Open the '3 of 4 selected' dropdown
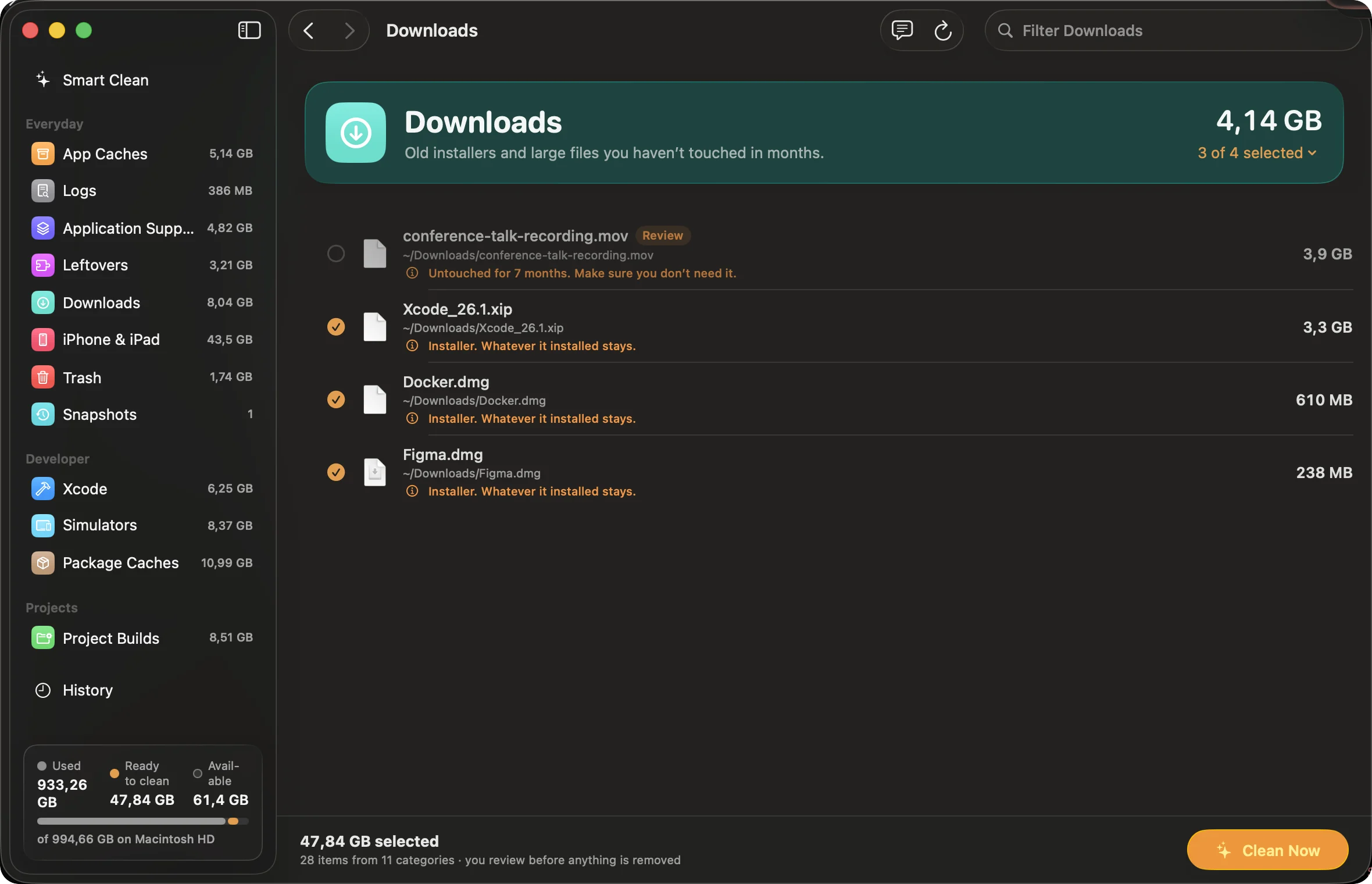Image resolution: width=1372 pixels, height=884 pixels. (1257, 153)
